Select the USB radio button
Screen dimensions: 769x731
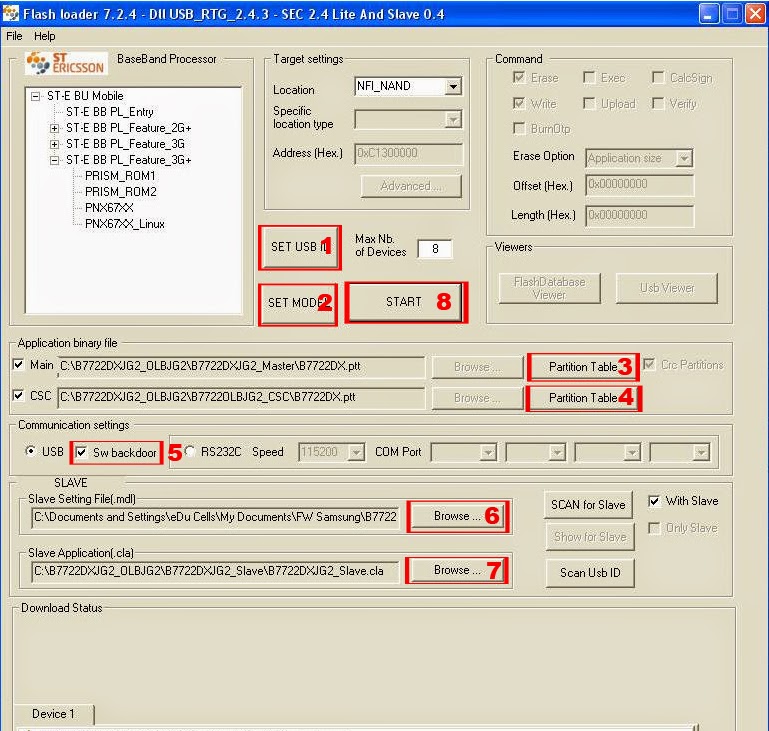coord(31,451)
